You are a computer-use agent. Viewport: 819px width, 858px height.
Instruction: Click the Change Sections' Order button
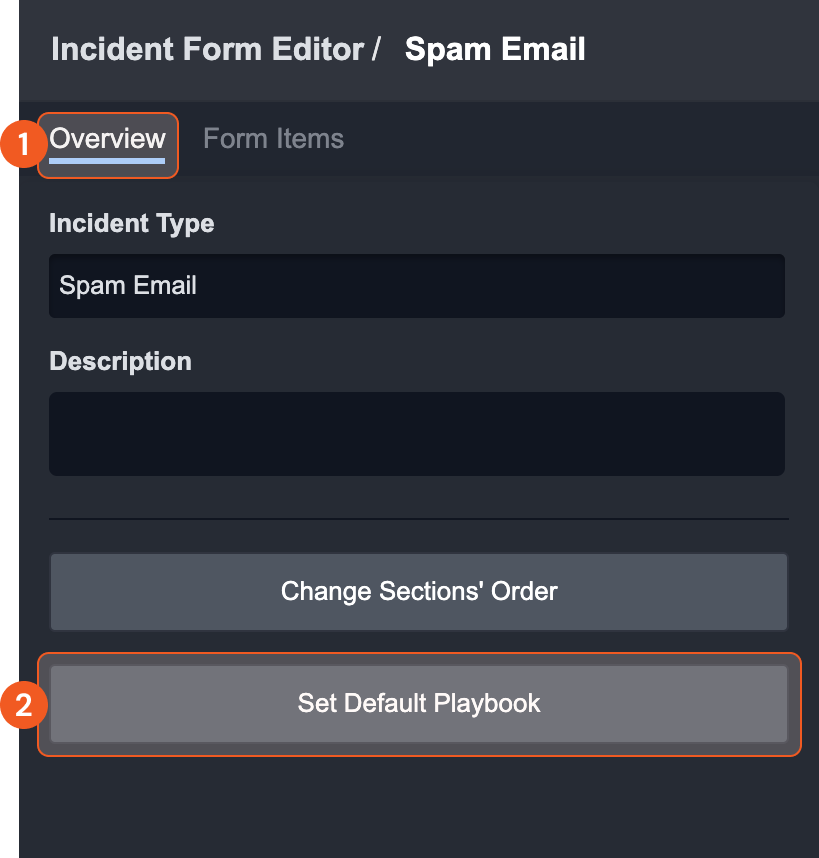point(419,592)
